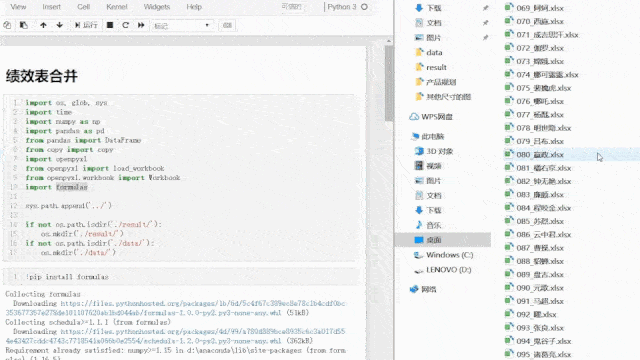Click the Excel icon of file 090_
Image resolution: width=640 pixels, height=360 pixels.
[509, 287]
